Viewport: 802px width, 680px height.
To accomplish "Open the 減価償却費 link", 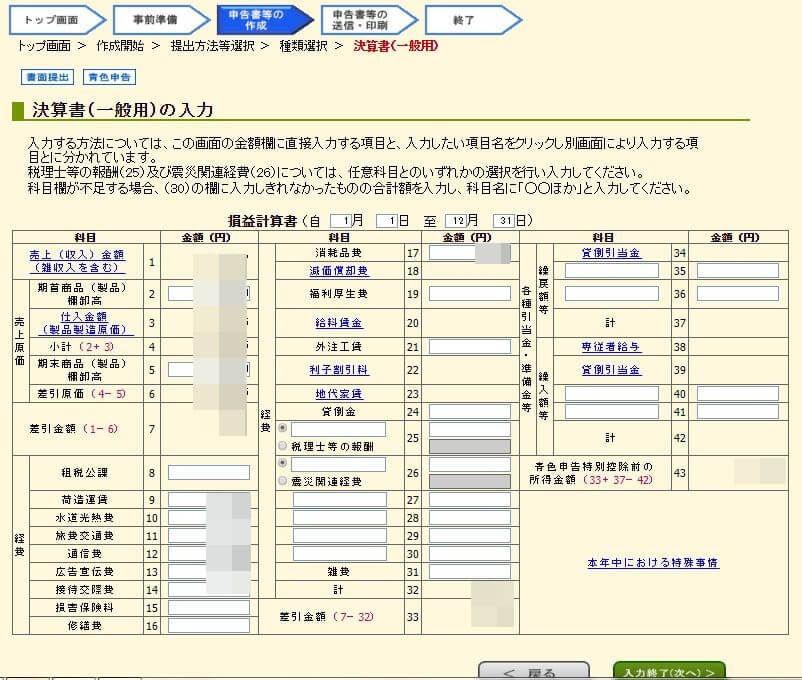I will click(x=339, y=271).
